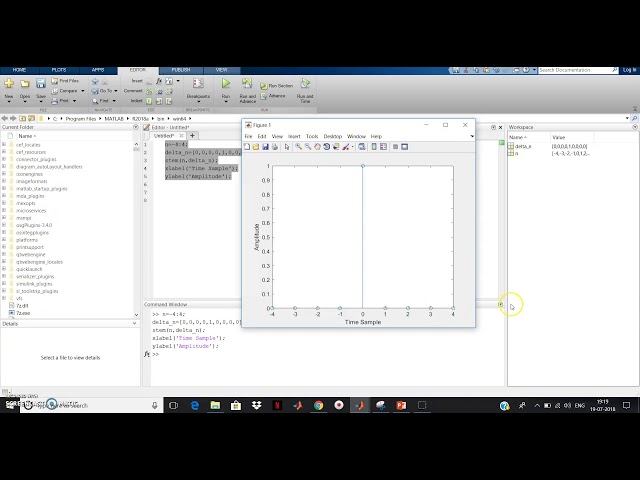
Task: Open the Insert menu in Figure 1
Action: click(x=294, y=136)
